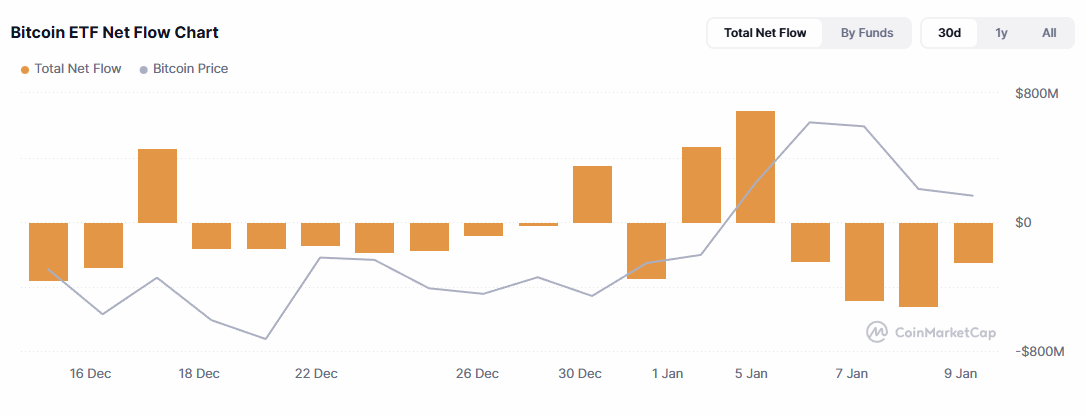Click the $800M y-axis label
This screenshot has height=416, width=1086.
click(1037, 94)
